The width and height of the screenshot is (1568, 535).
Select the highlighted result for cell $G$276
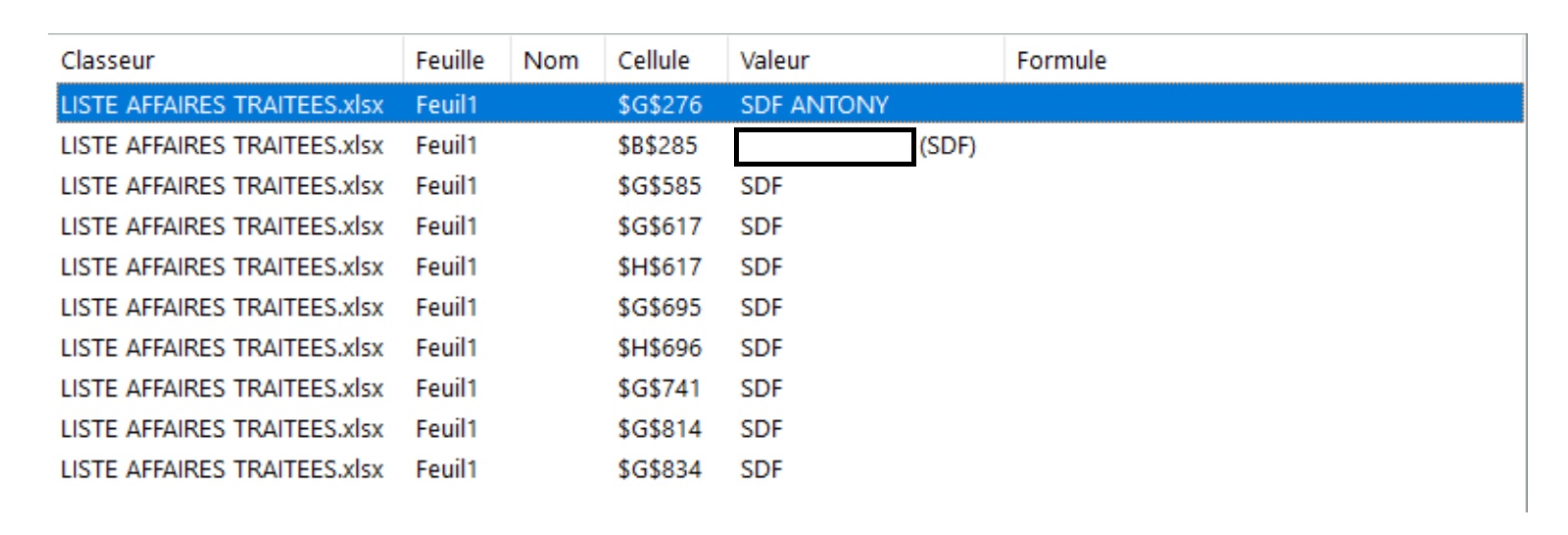pyautogui.click(x=660, y=105)
